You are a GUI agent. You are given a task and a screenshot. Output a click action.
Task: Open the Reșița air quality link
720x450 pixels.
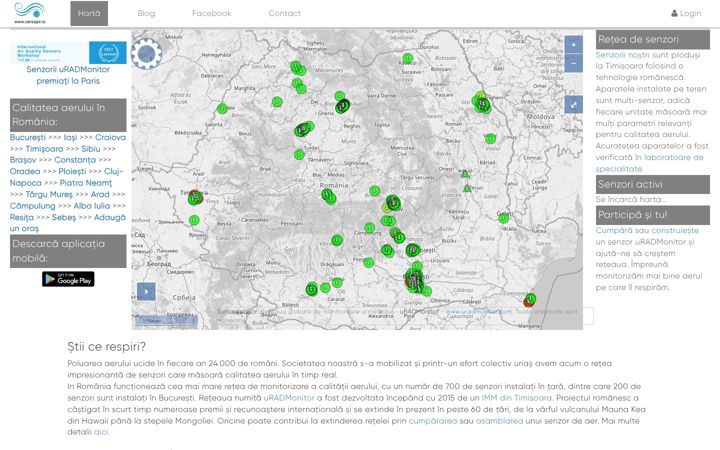[22, 217]
